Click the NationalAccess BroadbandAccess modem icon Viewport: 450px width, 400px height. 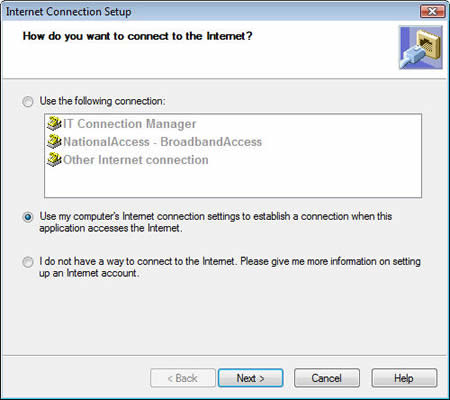(x=54, y=142)
